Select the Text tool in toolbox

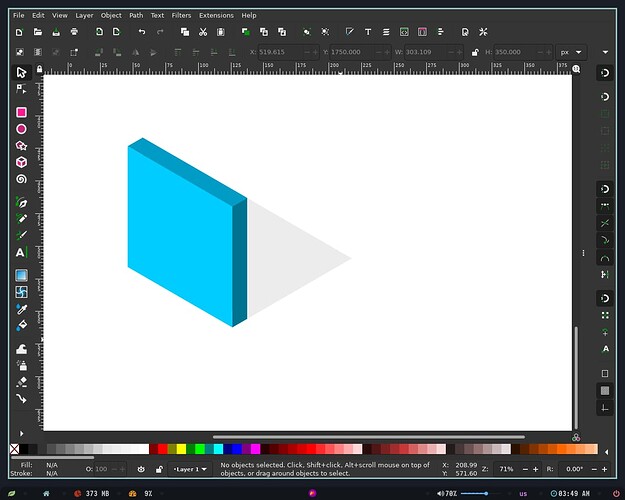tap(22, 252)
